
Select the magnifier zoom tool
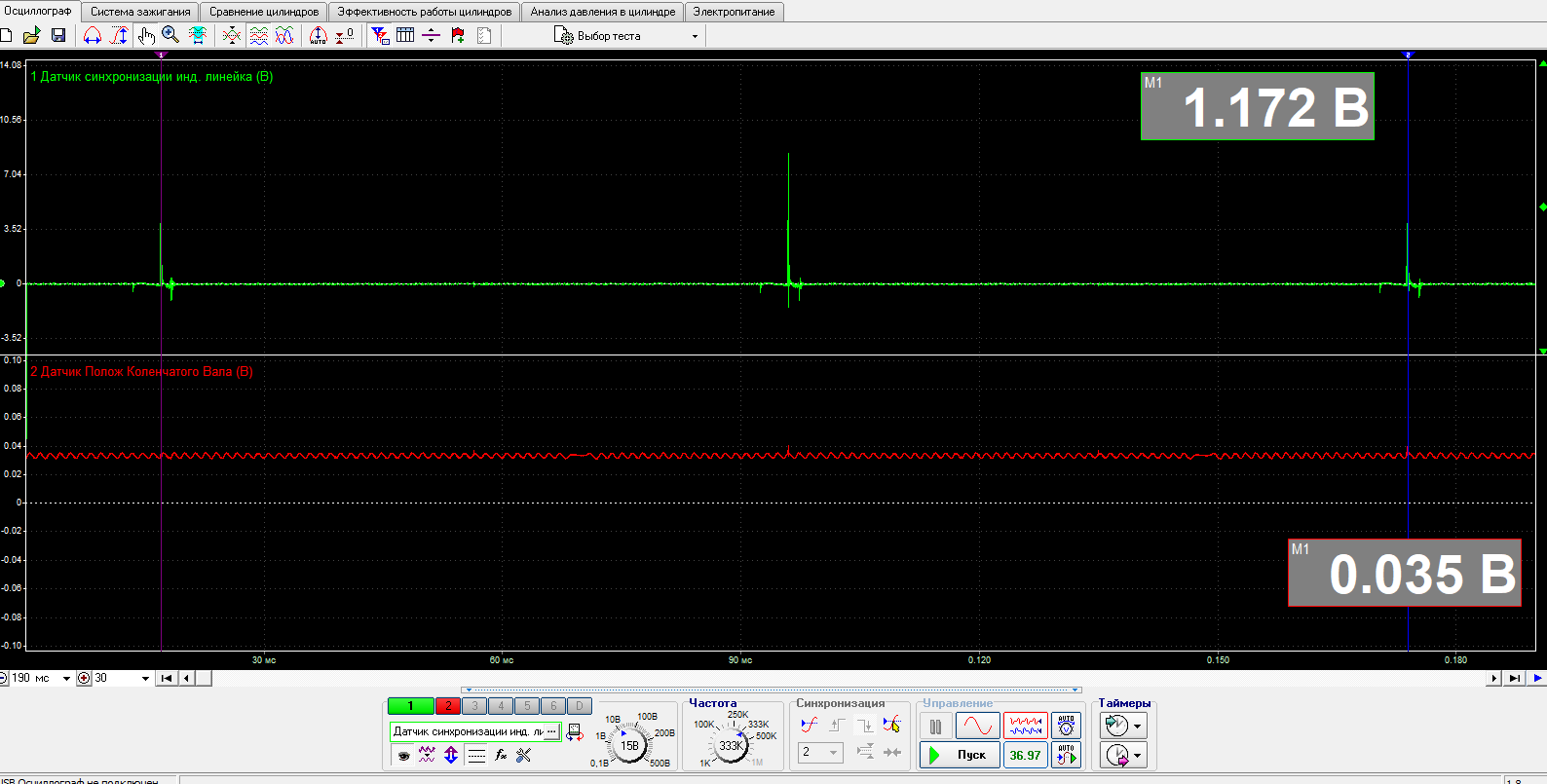coord(171,36)
